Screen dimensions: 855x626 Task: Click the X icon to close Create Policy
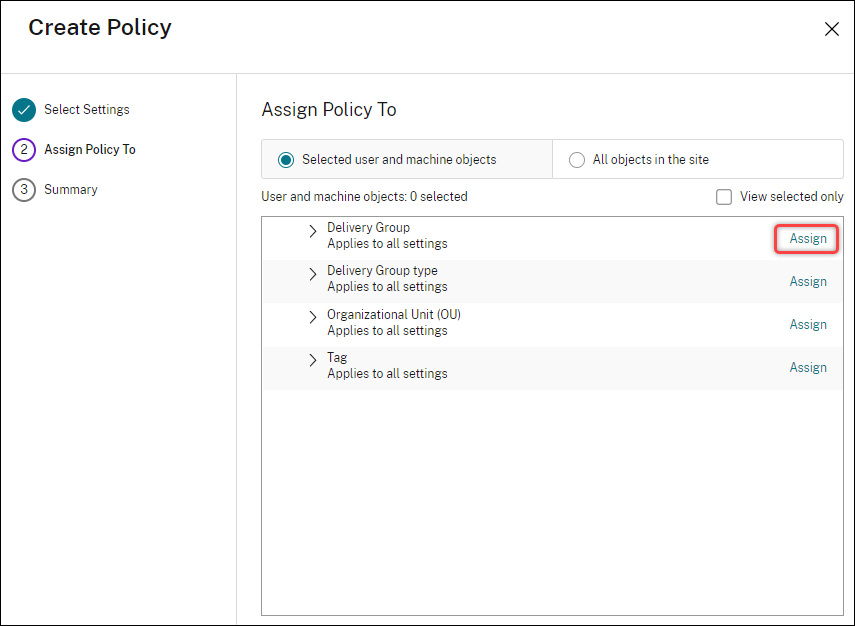point(831,29)
